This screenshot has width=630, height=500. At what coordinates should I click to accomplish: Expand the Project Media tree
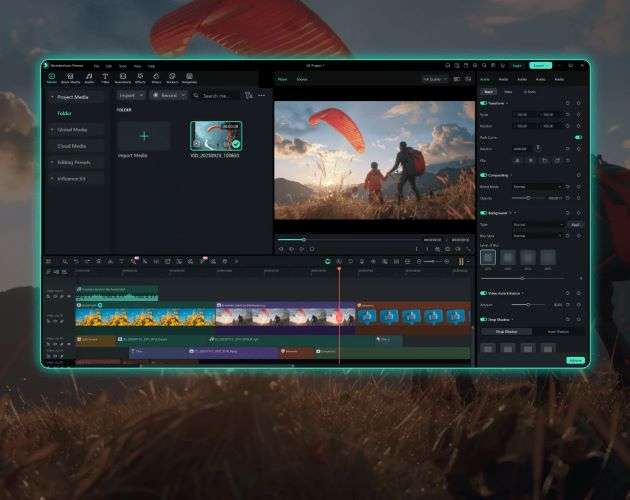pos(52,97)
